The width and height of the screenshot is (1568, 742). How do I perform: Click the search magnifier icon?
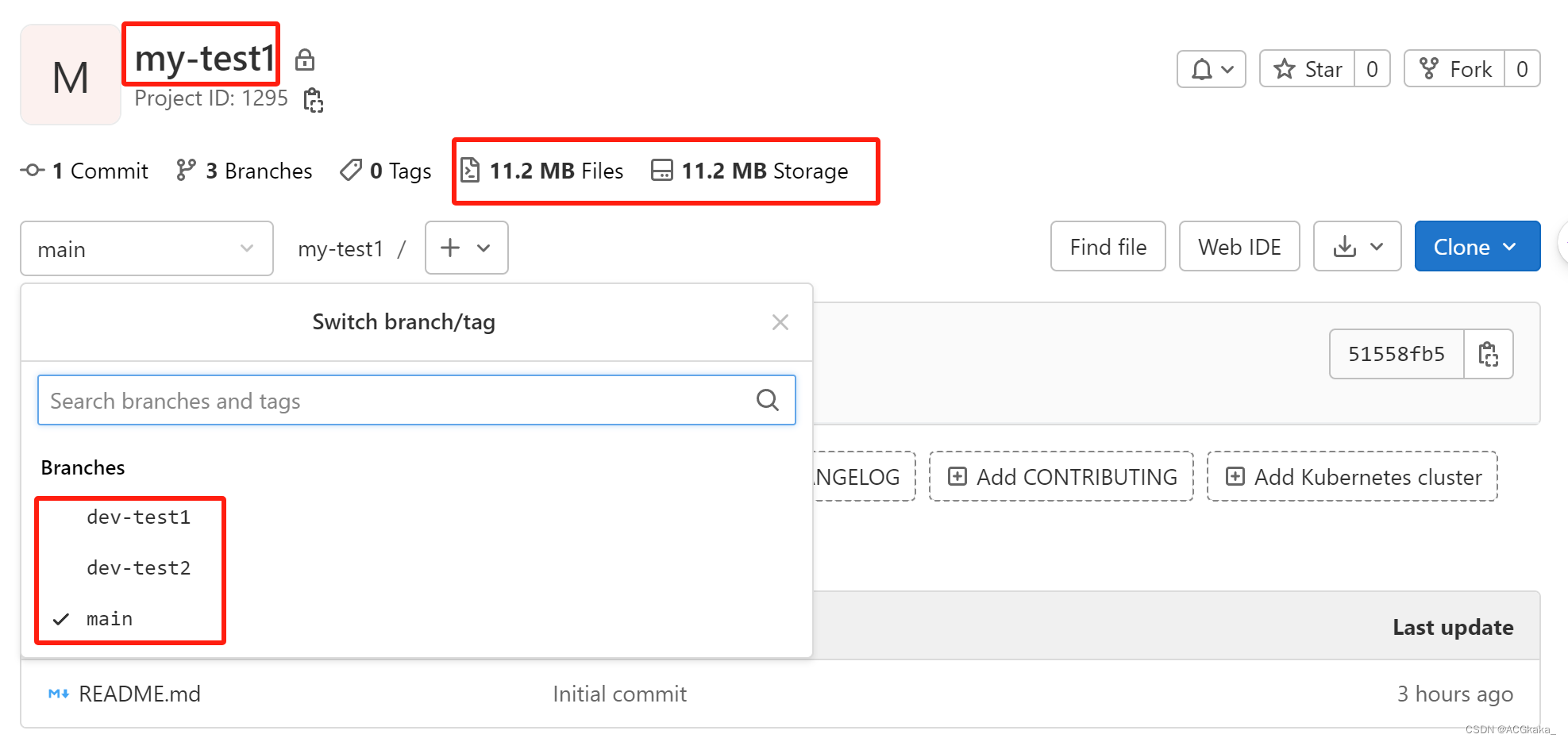(x=768, y=400)
